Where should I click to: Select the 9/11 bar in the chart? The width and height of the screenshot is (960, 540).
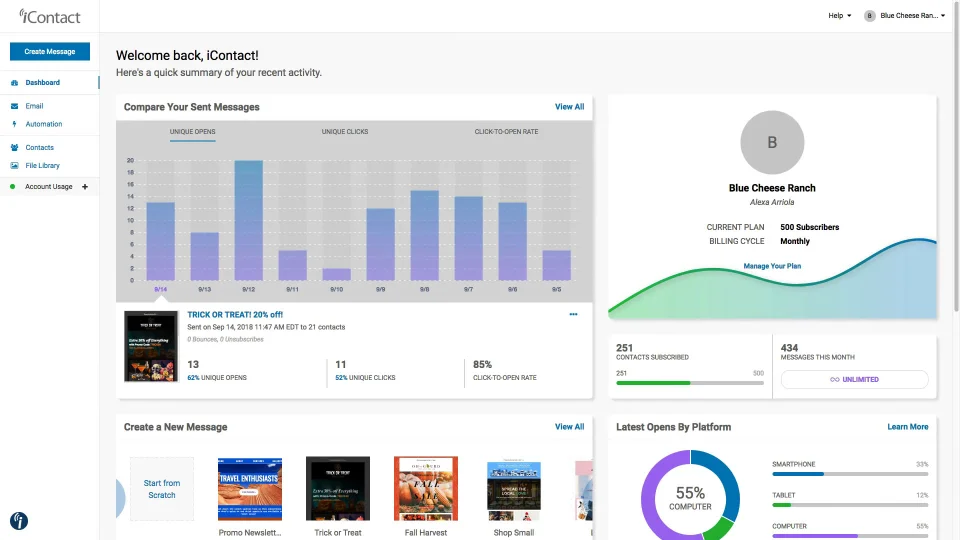pos(293,266)
